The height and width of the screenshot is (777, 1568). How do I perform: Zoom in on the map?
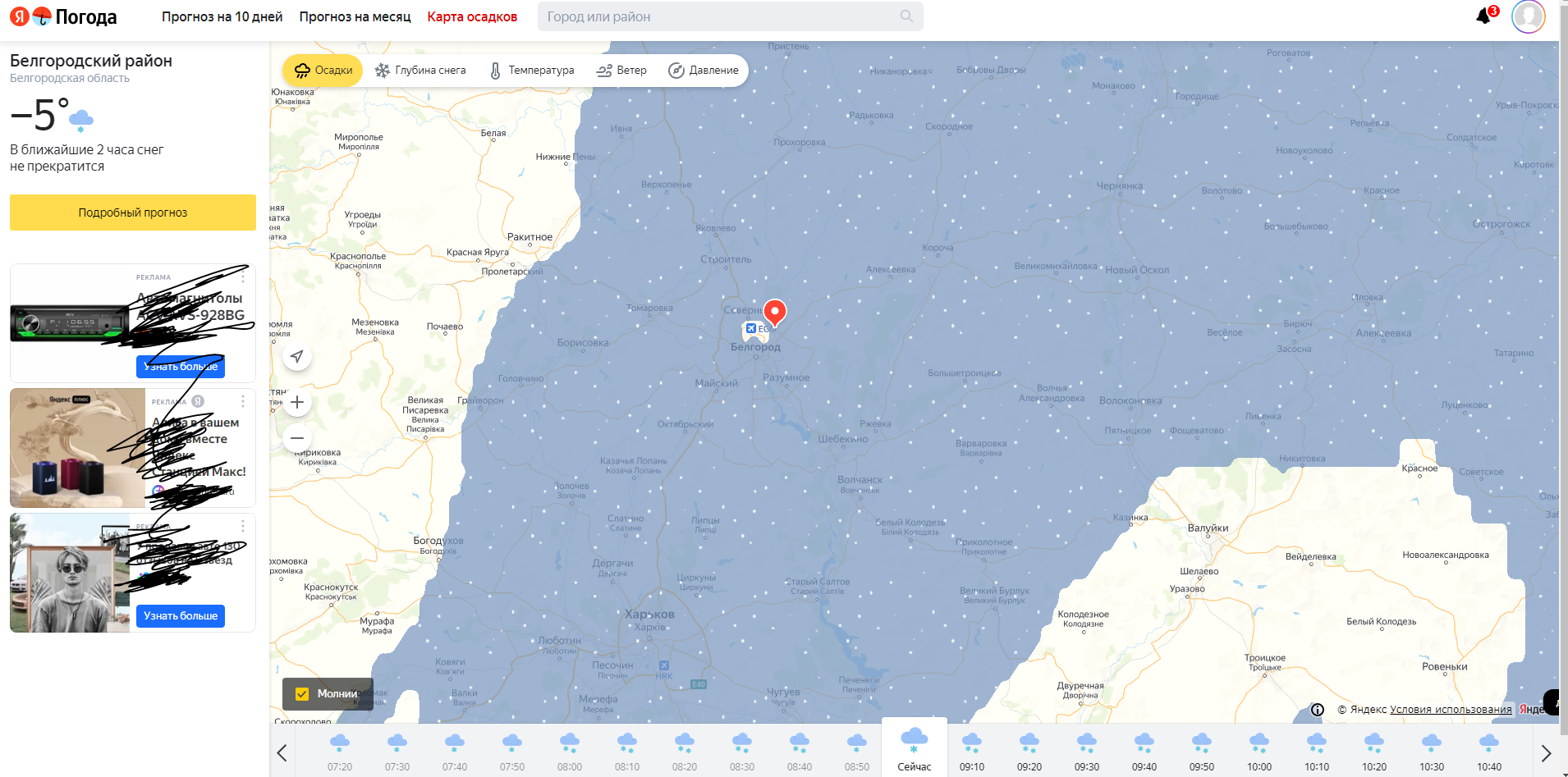click(x=297, y=402)
